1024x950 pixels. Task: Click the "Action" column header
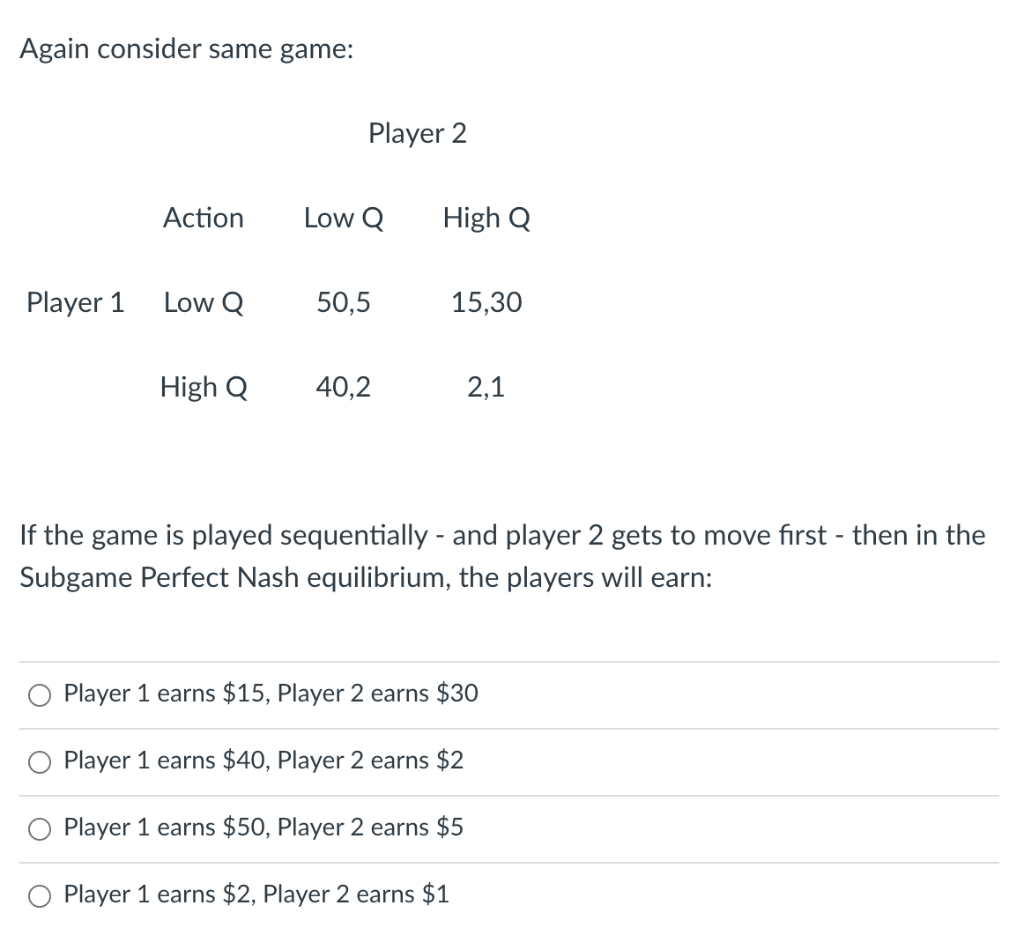203,217
